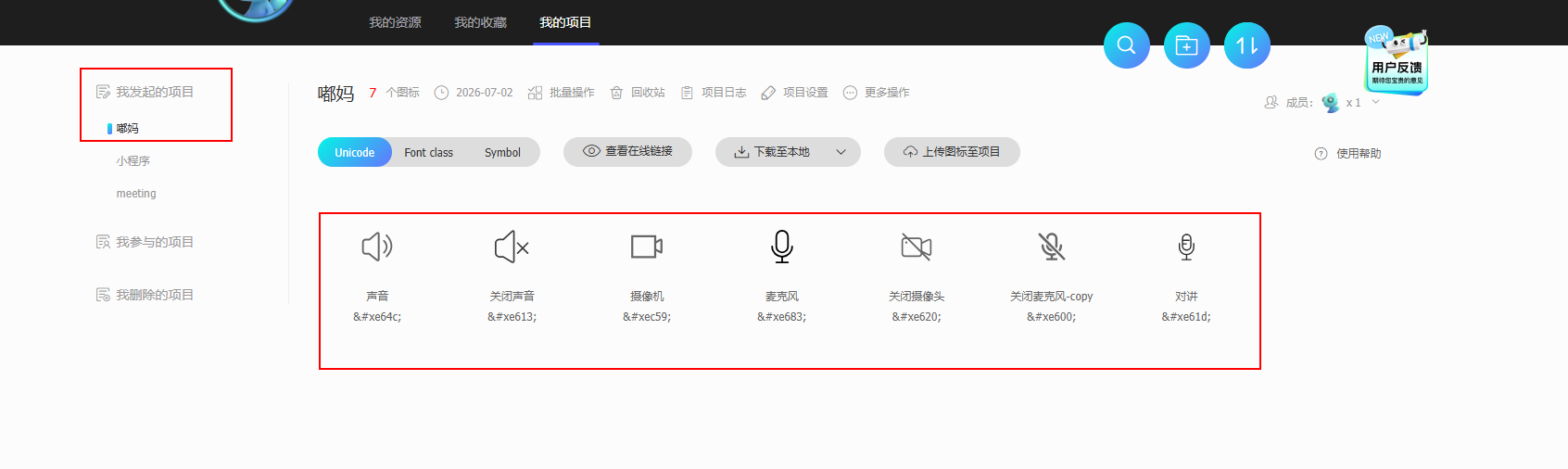
Task: Click the 项目设置 wrench icon
Action: [x=768, y=93]
